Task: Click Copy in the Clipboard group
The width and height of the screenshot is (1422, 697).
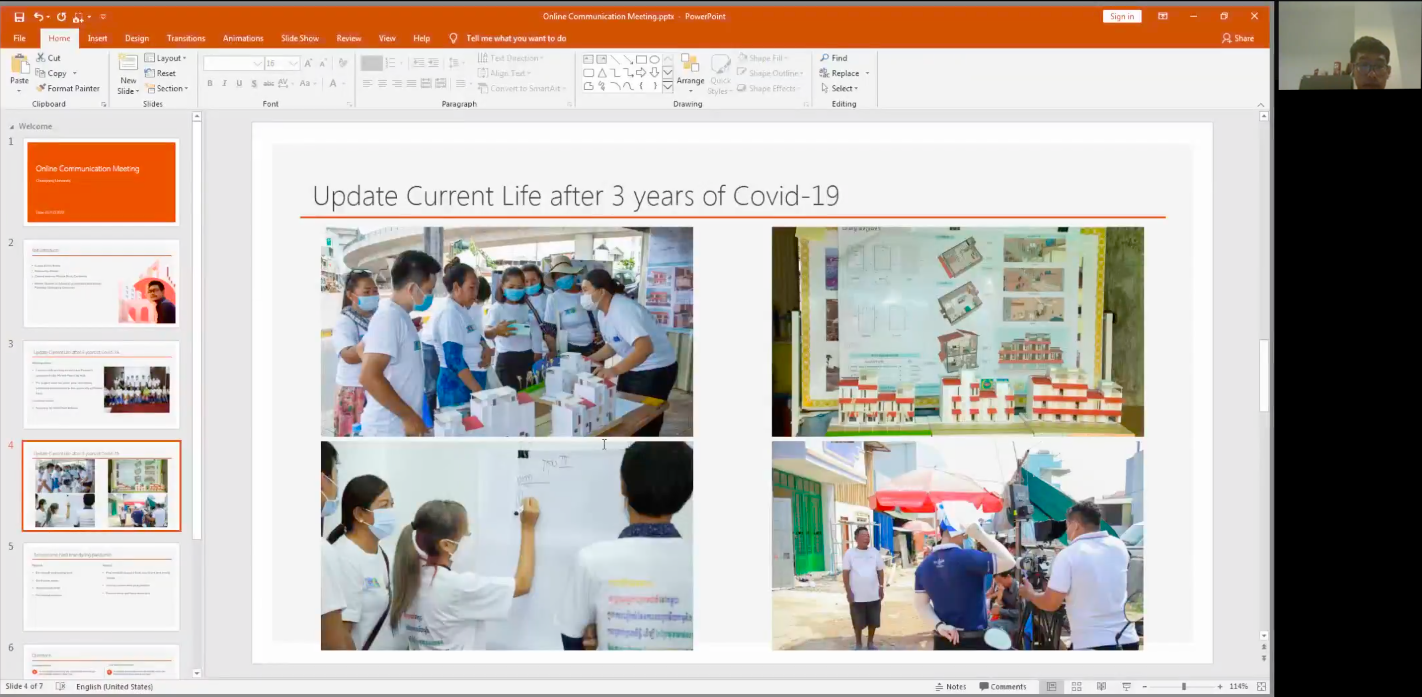Action: coord(52,73)
